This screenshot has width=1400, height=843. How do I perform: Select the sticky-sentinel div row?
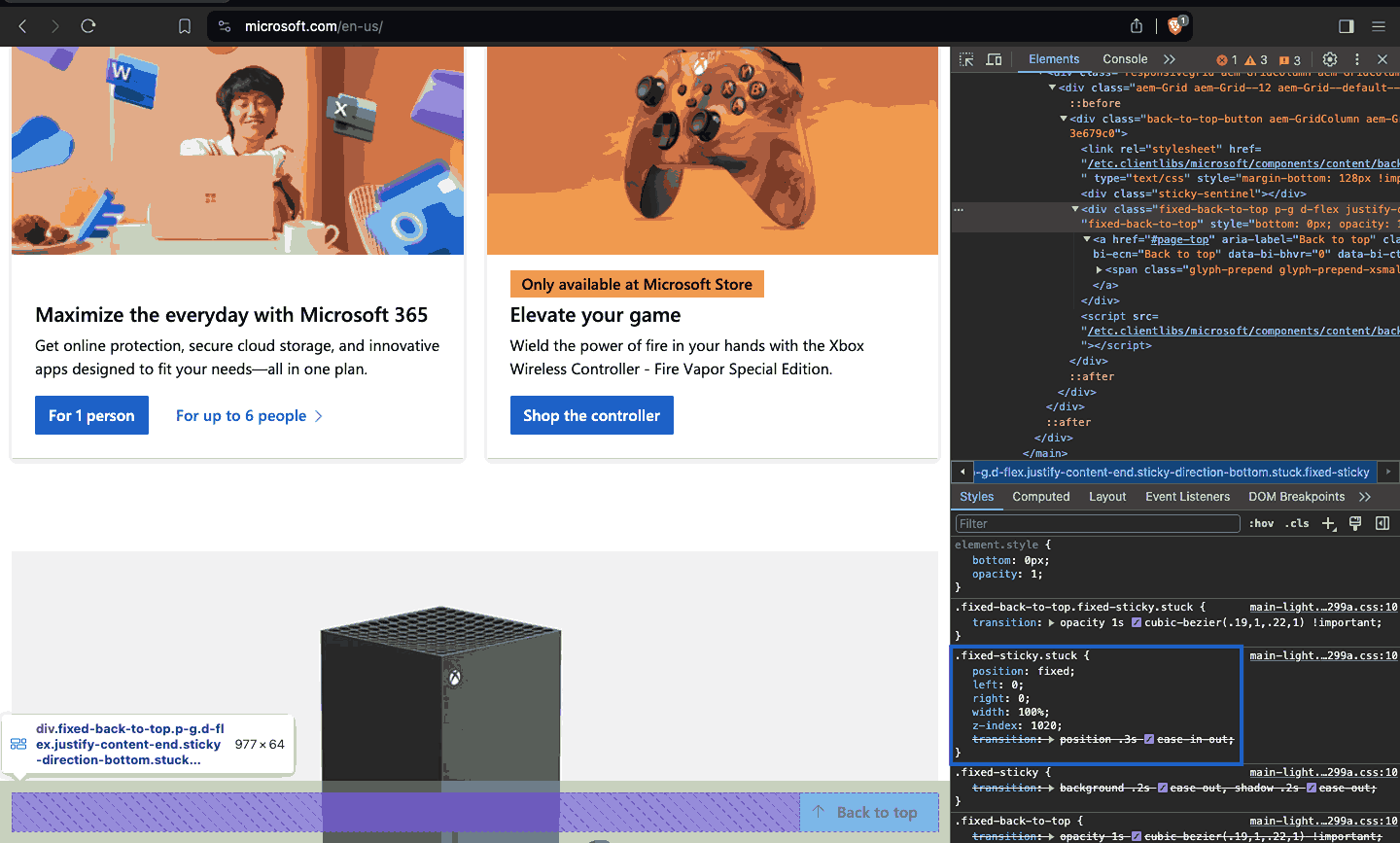tap(1193, 193)
